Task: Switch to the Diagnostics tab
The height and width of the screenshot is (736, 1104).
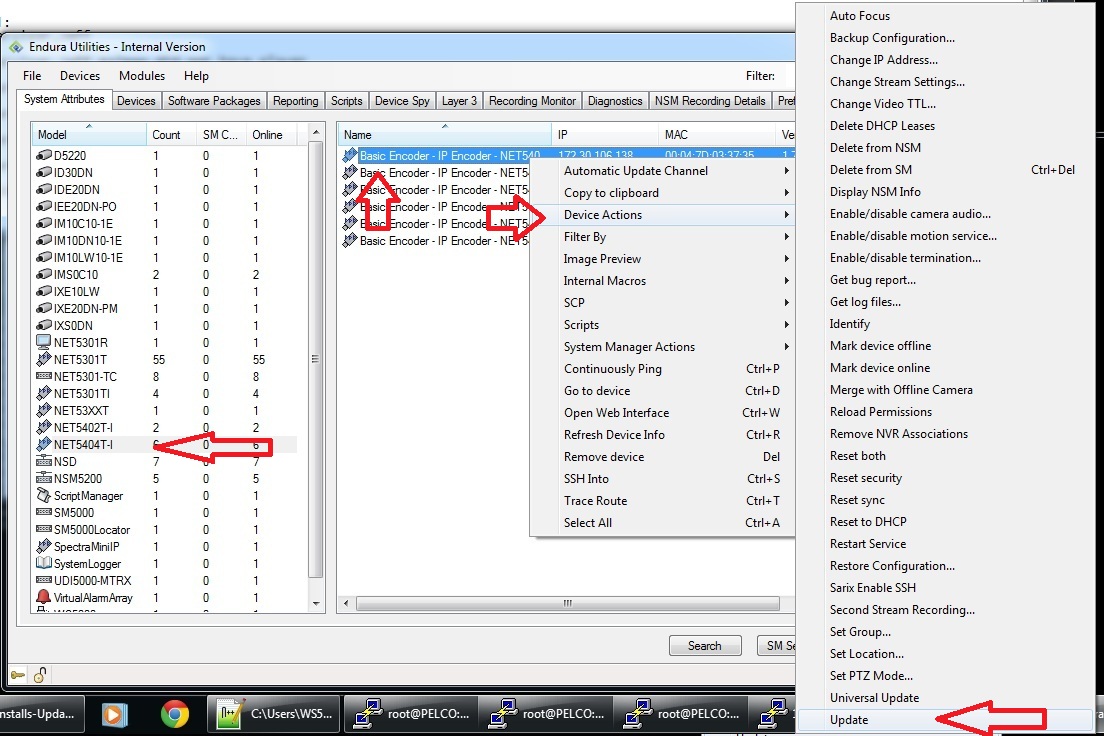Action: click(x=615, y=100)
